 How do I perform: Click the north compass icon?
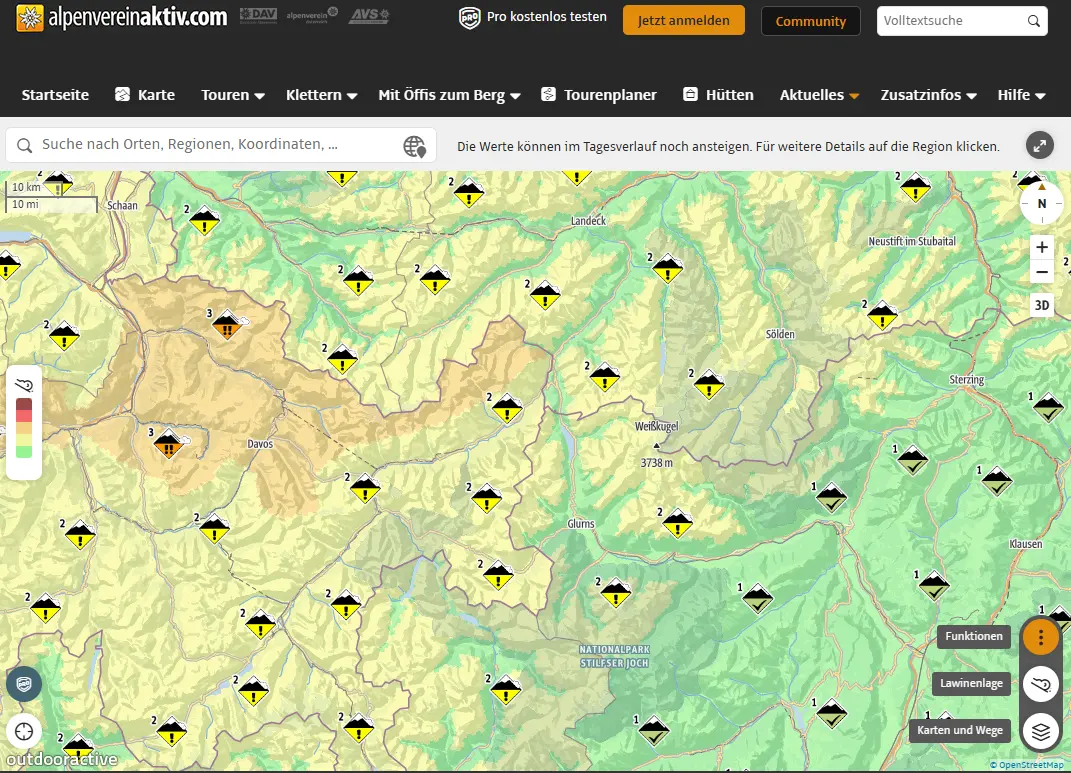1041,203
